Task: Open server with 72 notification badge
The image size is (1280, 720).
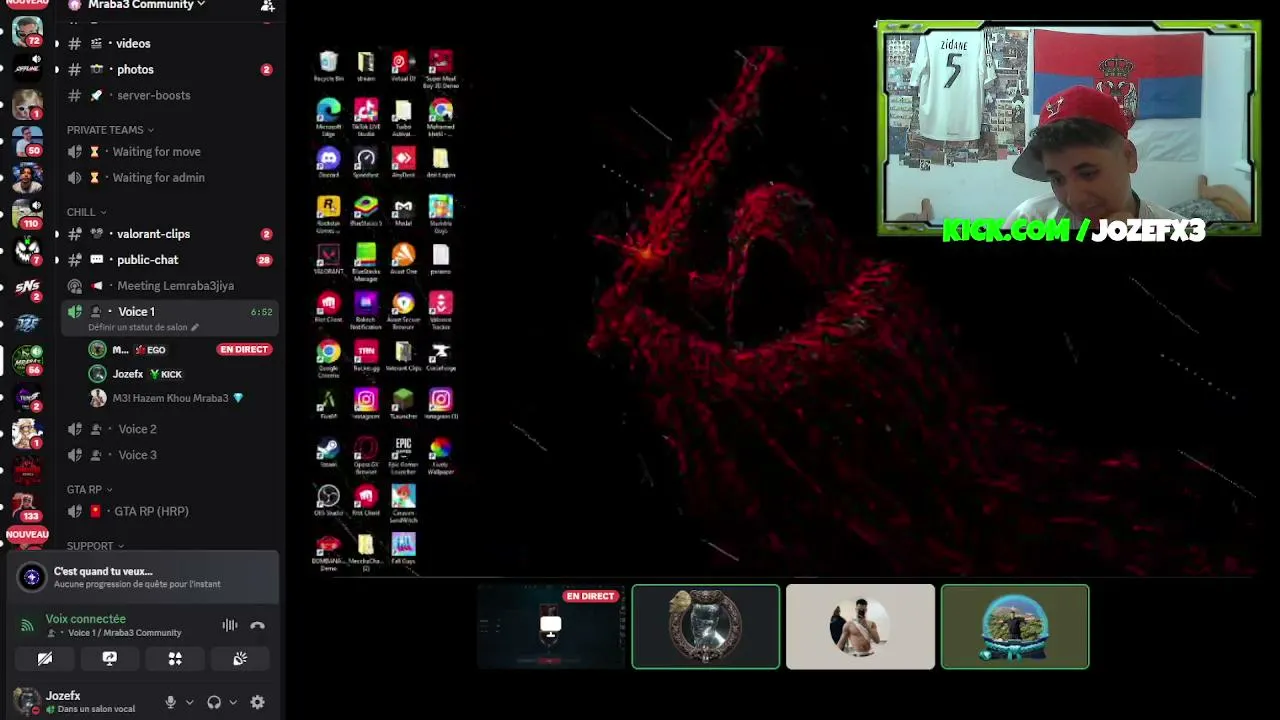Action: [x=27, y=31]
